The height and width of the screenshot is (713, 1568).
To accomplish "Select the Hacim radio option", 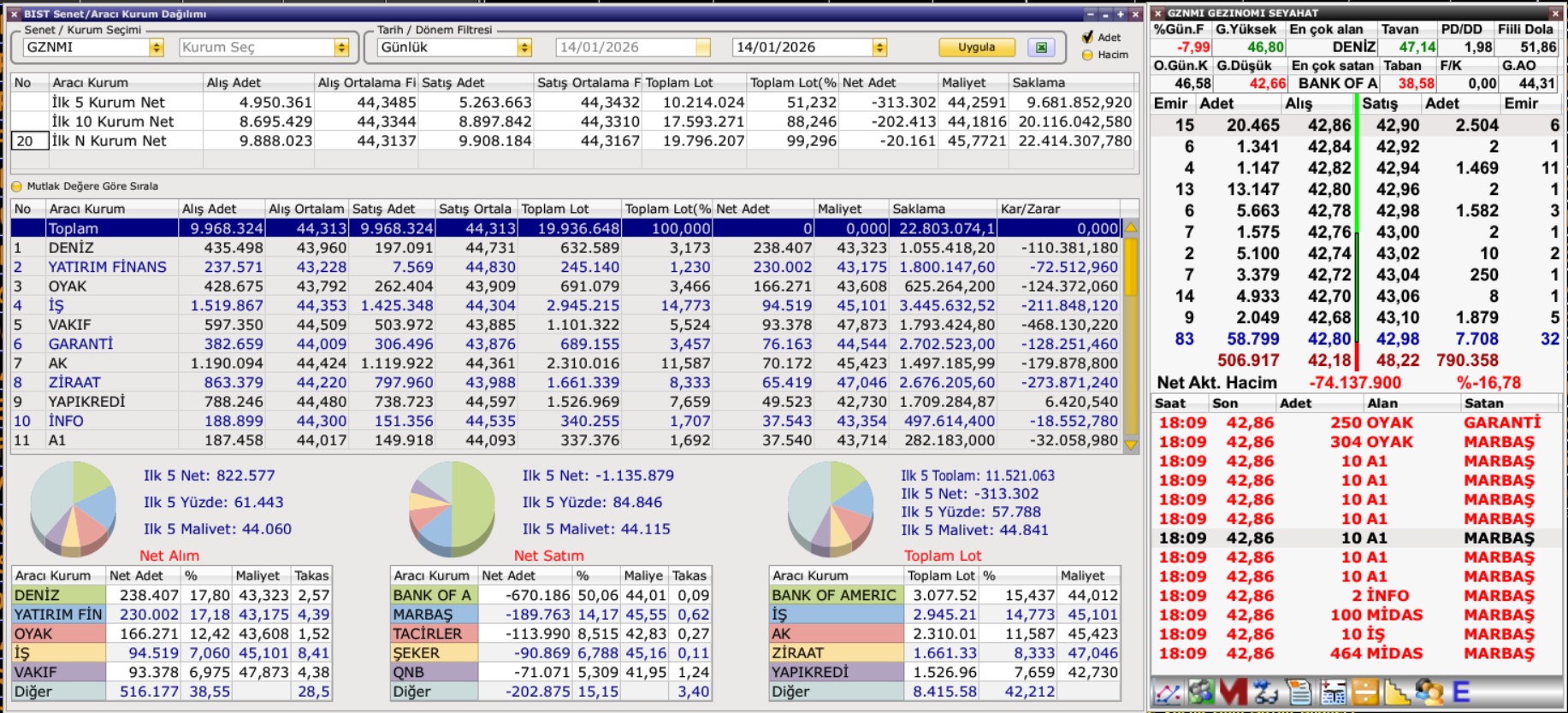I will tap(1087, 55).
